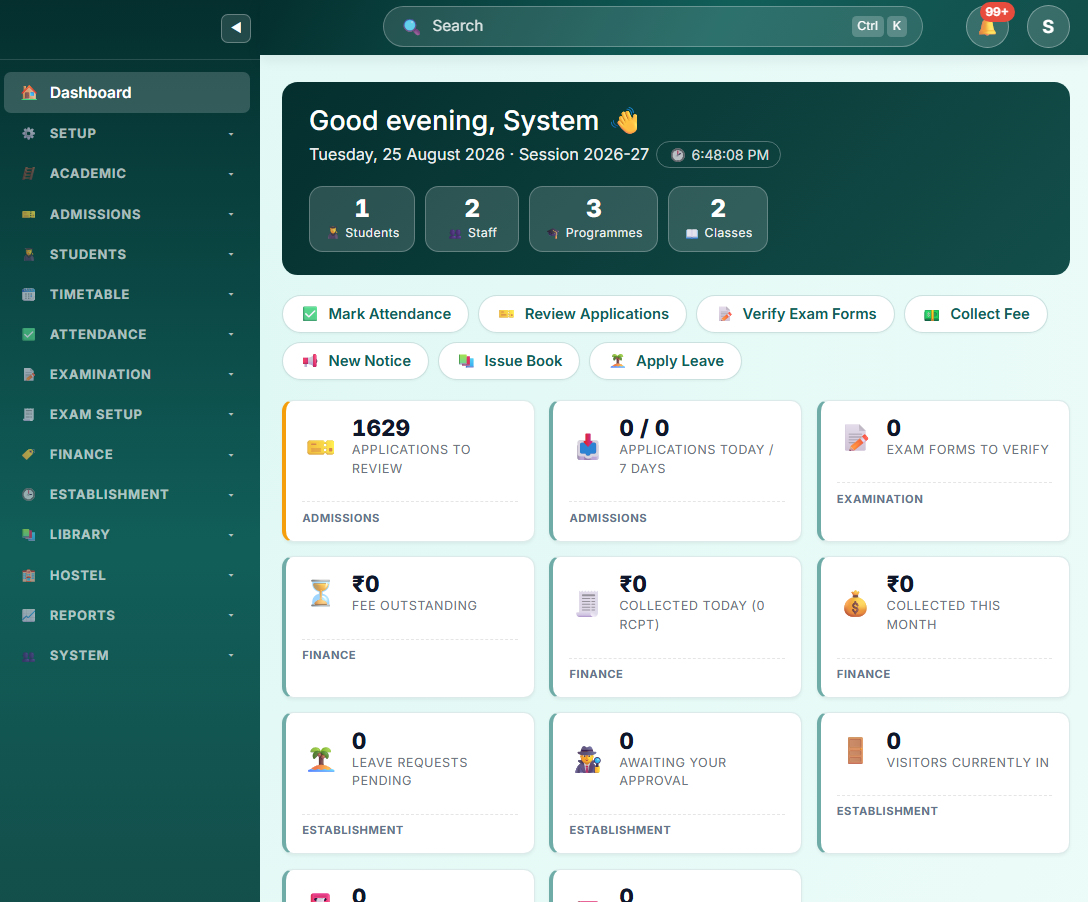Open the EXAM SETUP sidebar section
Screen dimensions: 1088x902
point(127,414)
